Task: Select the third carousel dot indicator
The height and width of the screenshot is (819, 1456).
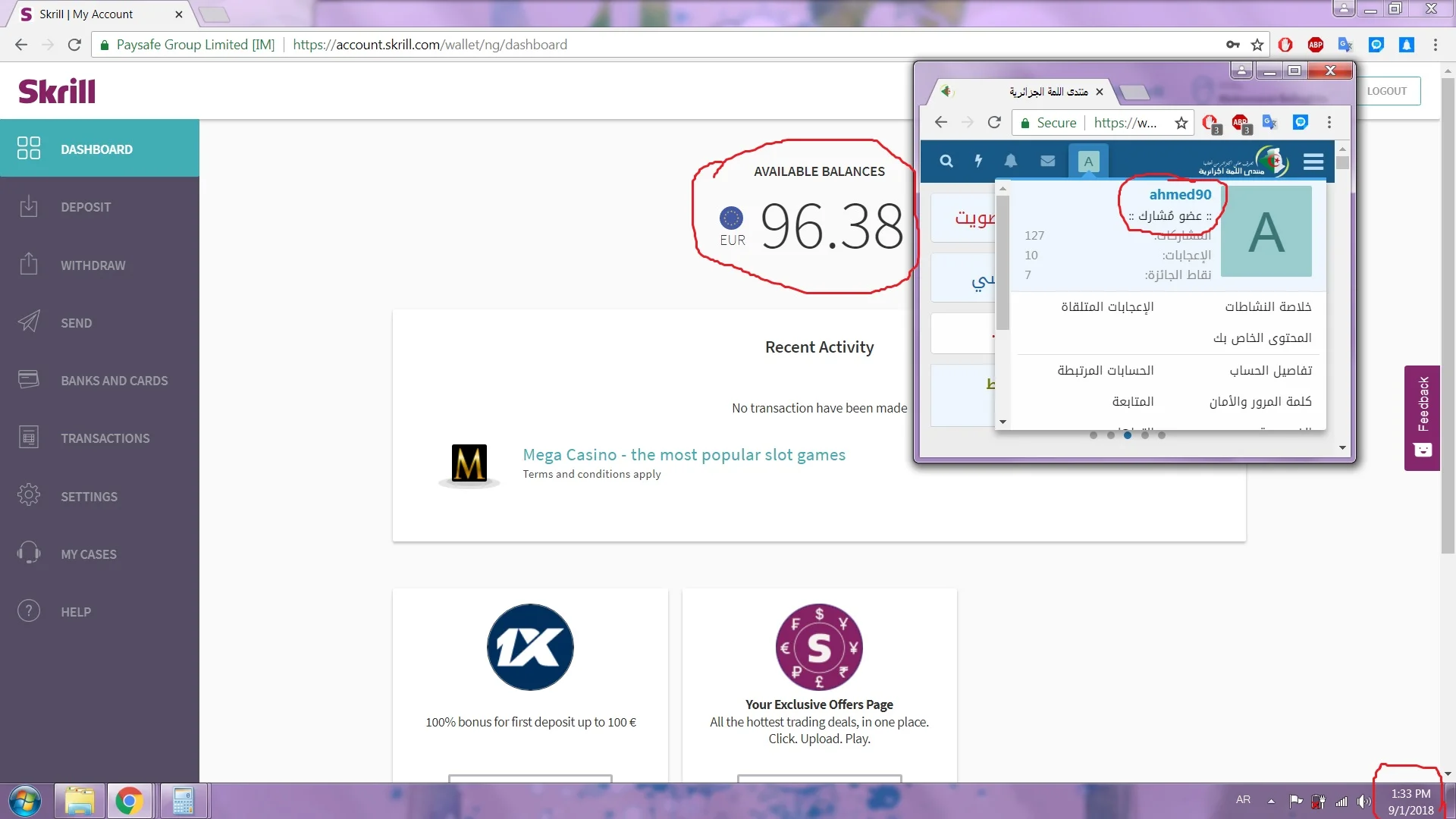Action: [1128, 435]
